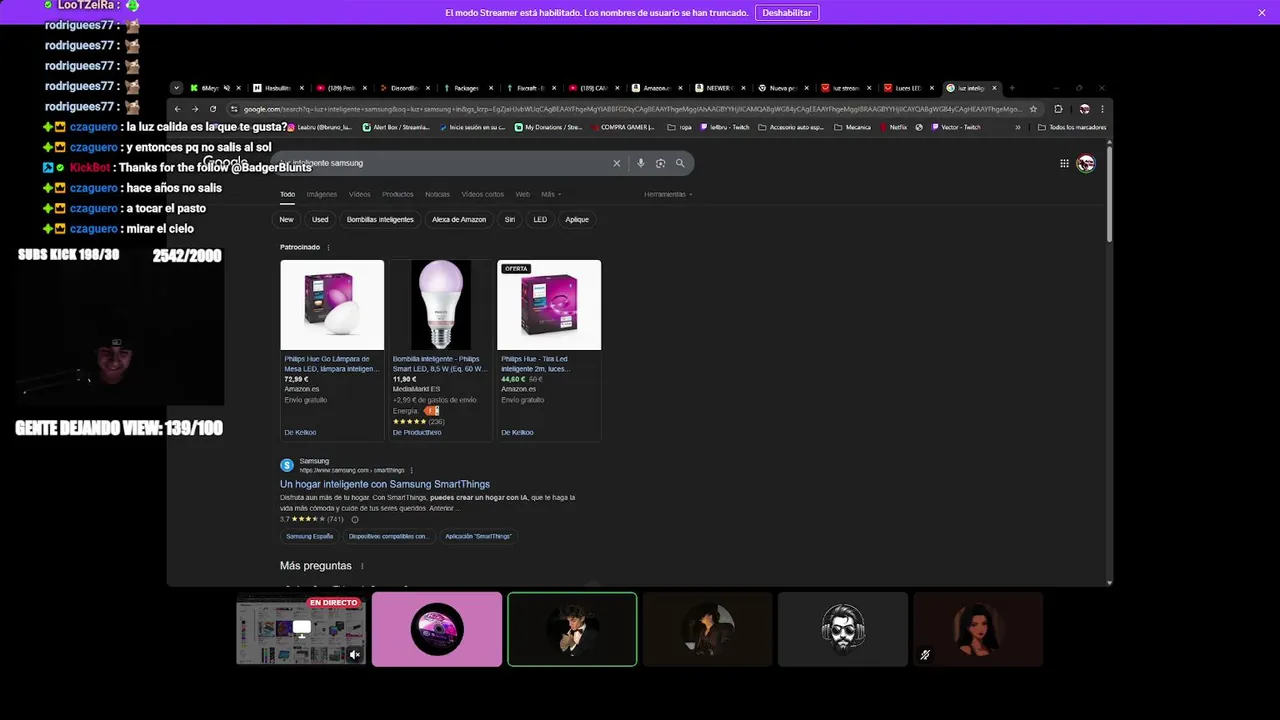Click the page vertical scrollbar

[x=1109, y=194]
